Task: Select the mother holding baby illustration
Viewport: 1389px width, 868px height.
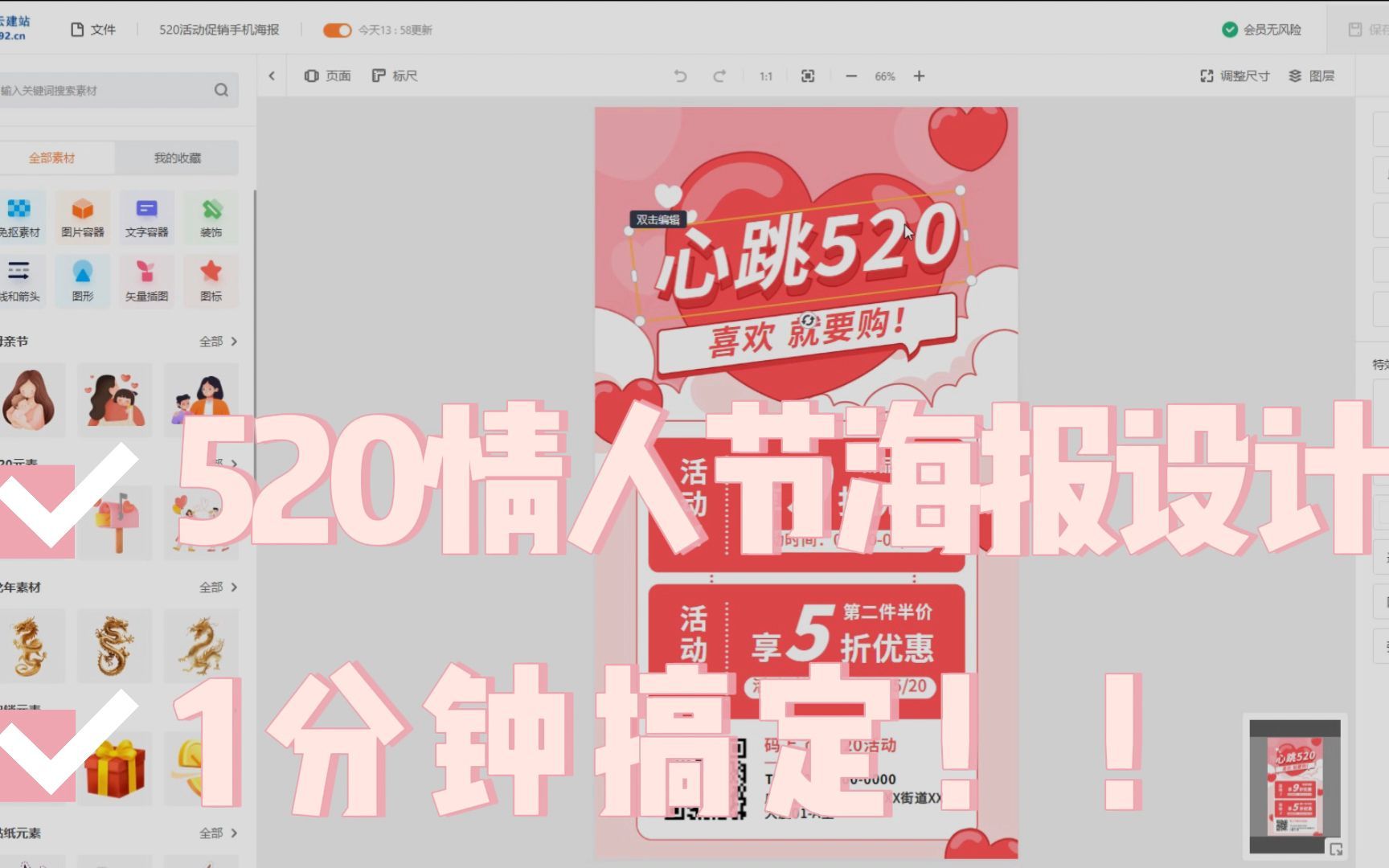Action: point(30,399)
